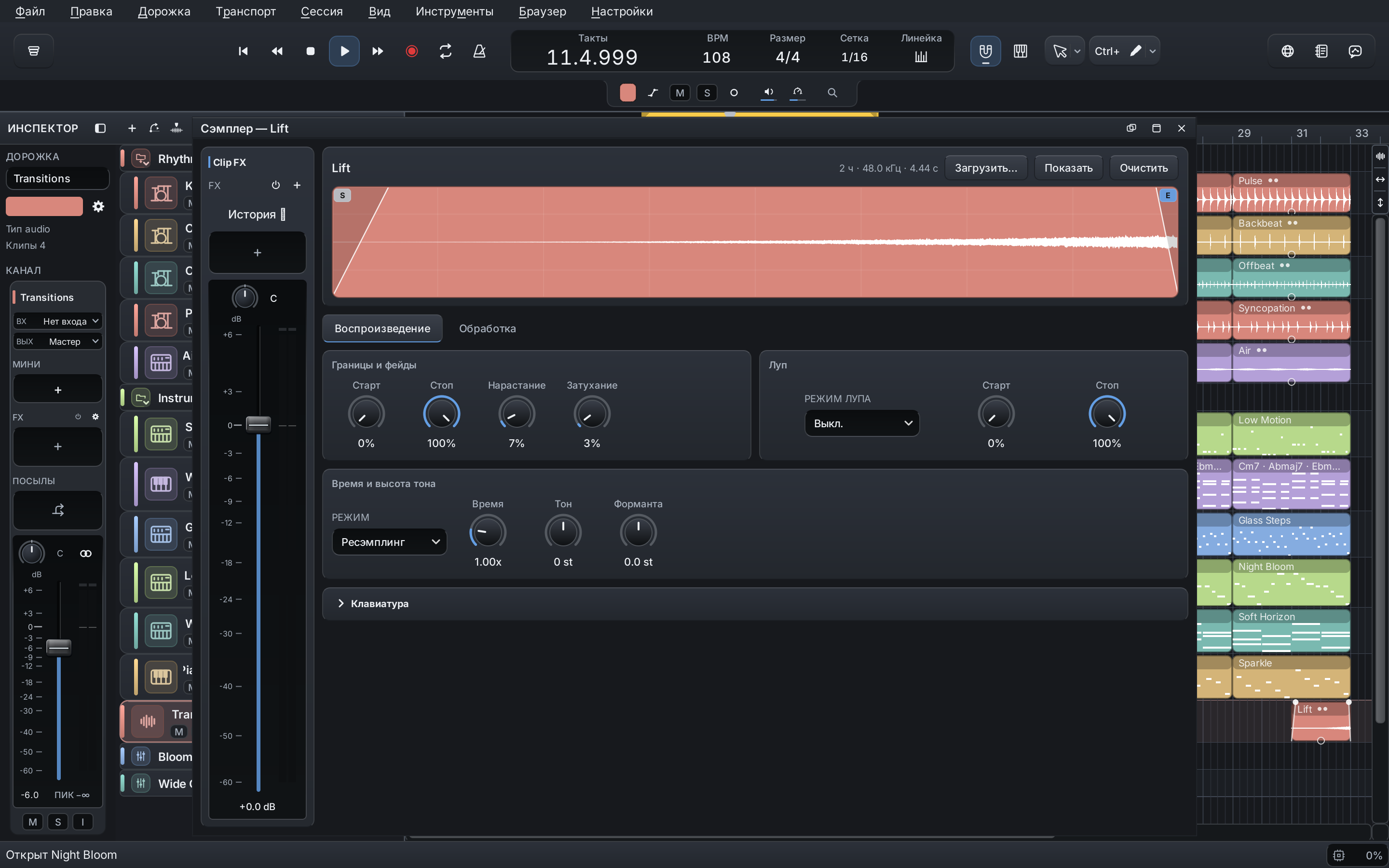Open the ВЫХ Мастер output dropdown

click(57, 341)
